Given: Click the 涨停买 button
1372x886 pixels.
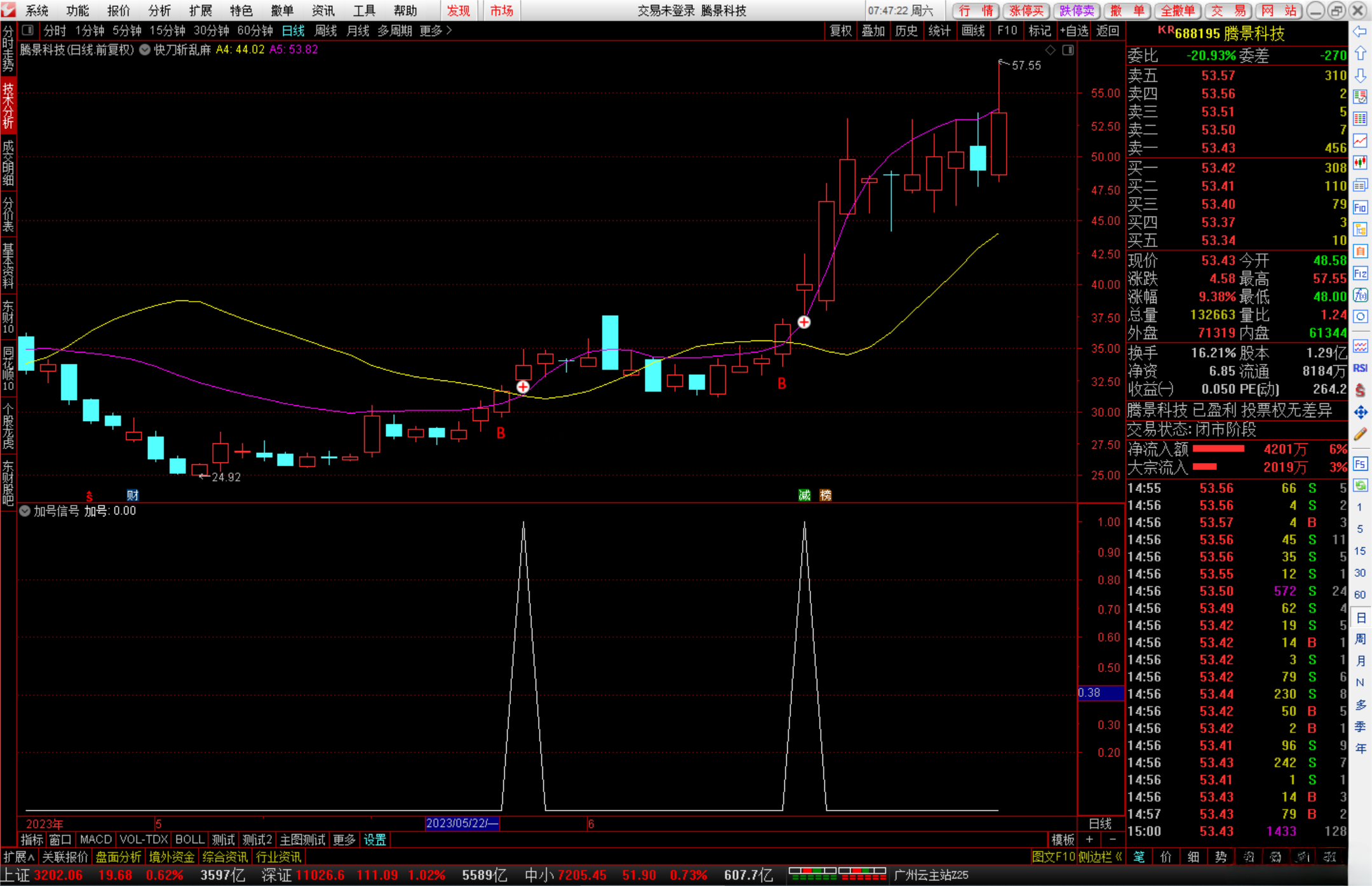Looking at the screenshot, I should point(1026,11).
